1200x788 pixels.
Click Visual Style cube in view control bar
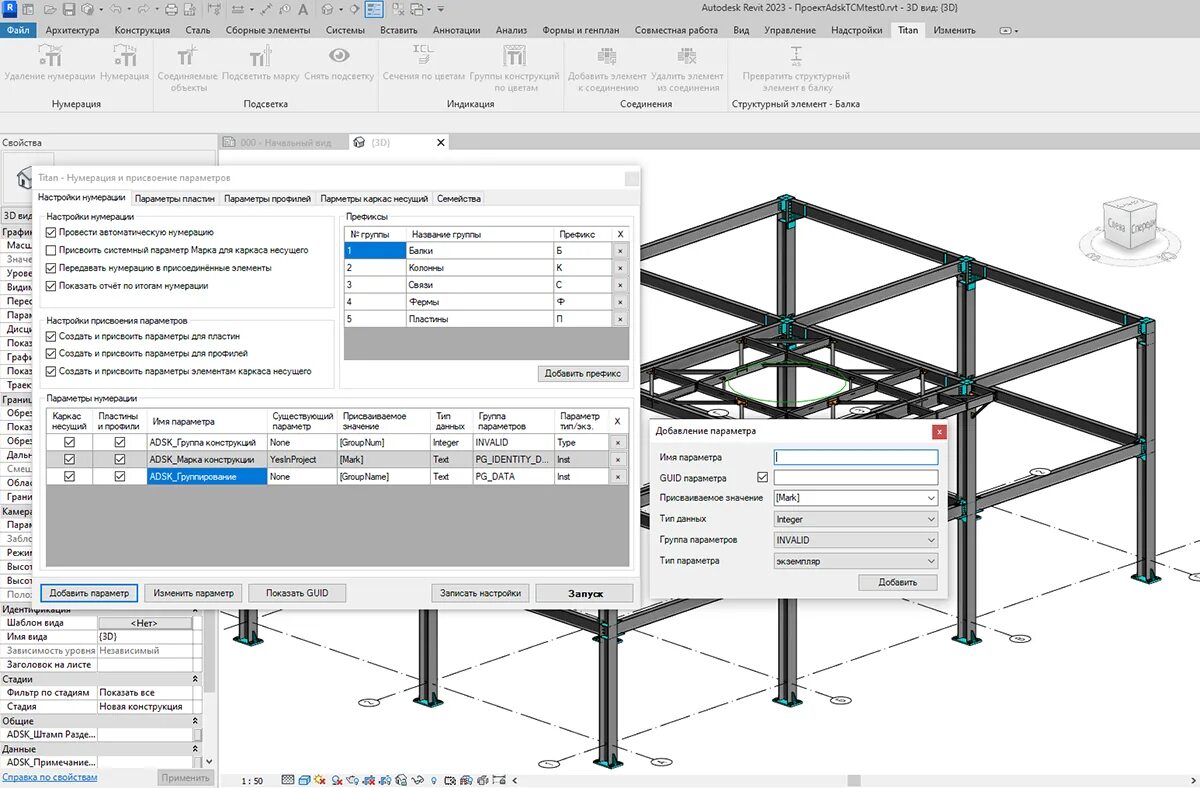coord(303,780)
